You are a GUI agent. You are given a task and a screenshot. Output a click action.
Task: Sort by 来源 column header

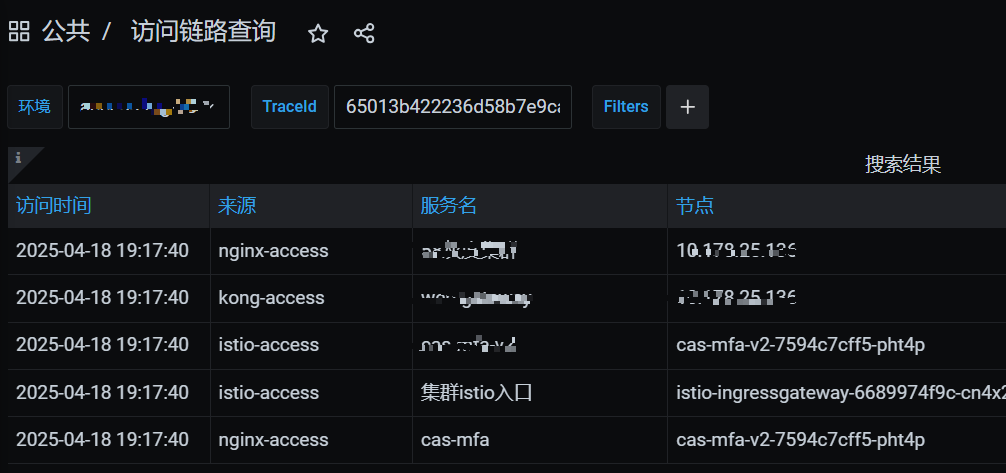(x=237, y=206)
